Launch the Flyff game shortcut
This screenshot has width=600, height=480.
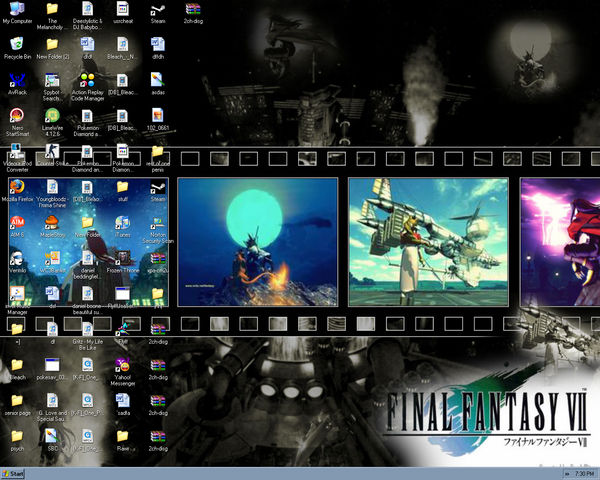122,333
